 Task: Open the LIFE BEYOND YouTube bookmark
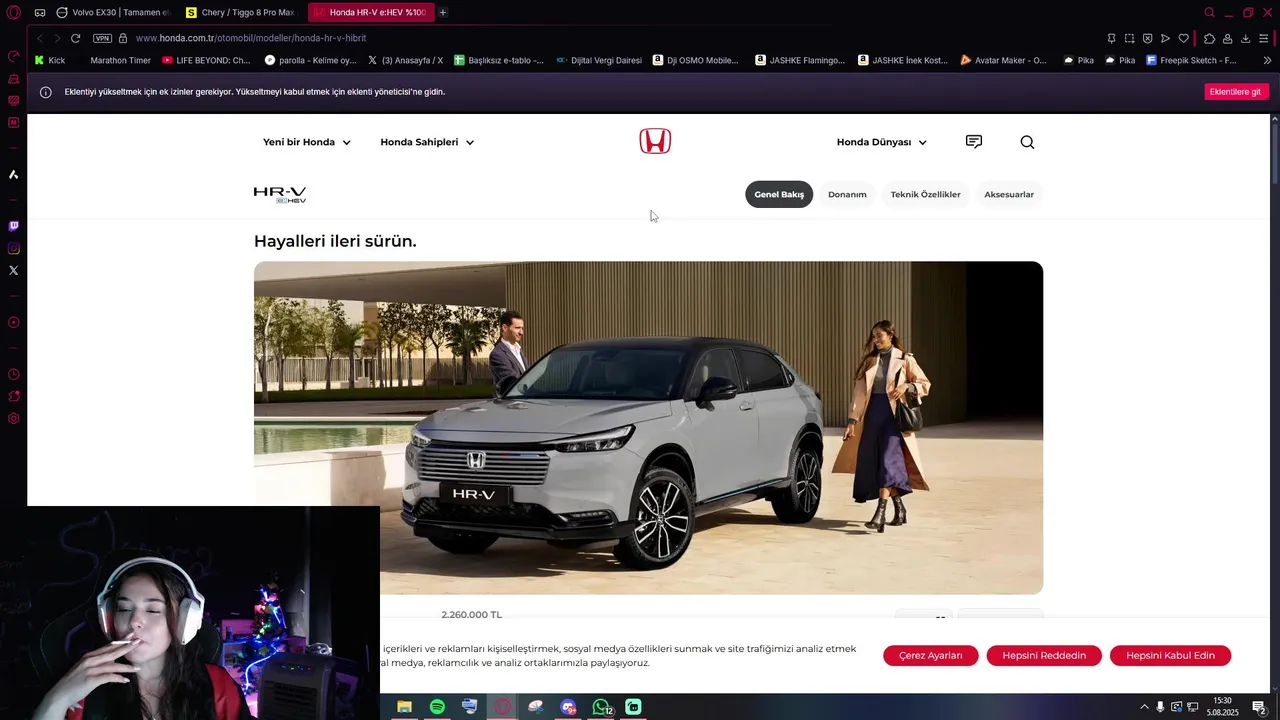coord(206,60)
